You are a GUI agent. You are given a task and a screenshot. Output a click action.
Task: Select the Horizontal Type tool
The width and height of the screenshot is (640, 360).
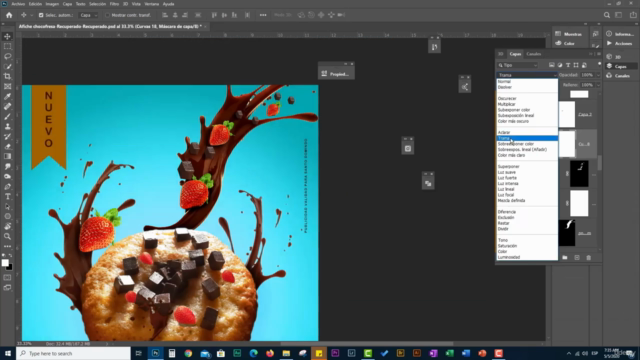pyautogui.click(x=7, y=196)
